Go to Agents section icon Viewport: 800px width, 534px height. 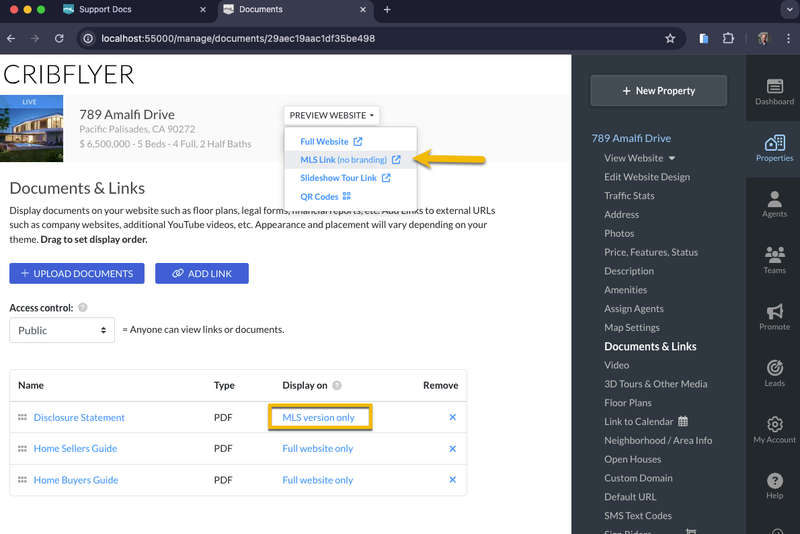click(x=774, y=204)
